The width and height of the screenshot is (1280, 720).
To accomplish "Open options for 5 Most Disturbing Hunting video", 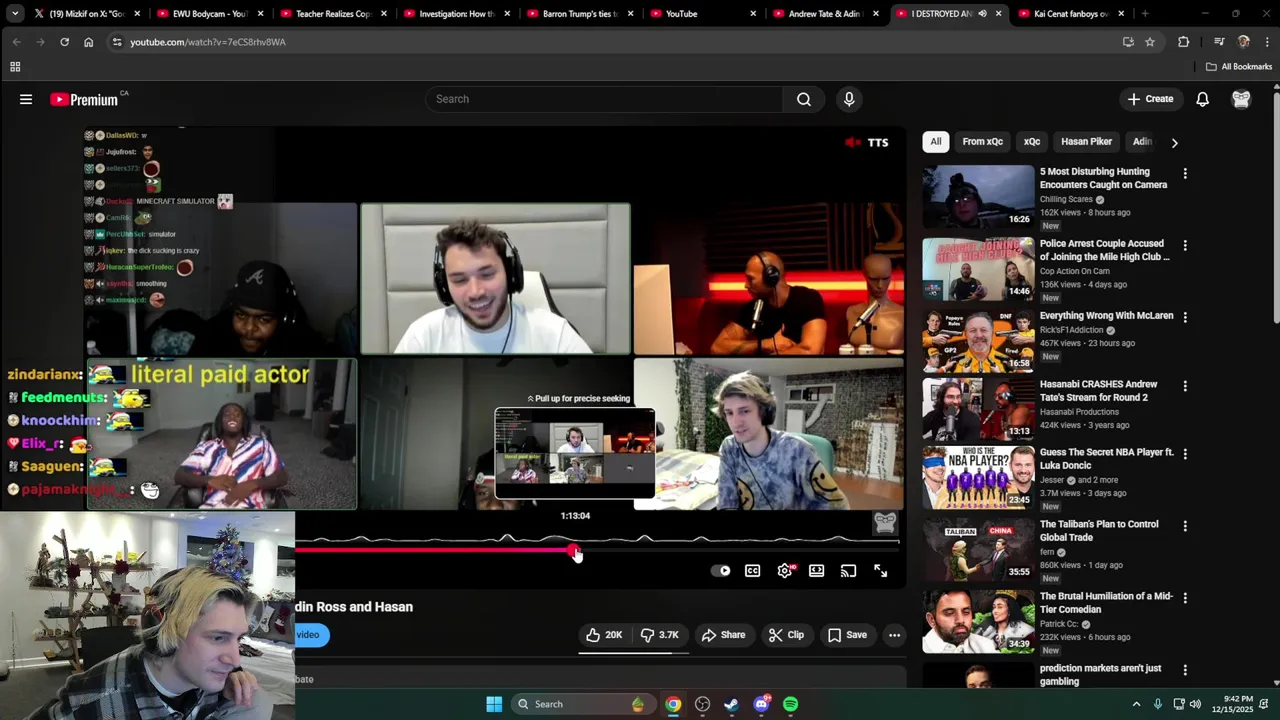I will (1185, 173).
